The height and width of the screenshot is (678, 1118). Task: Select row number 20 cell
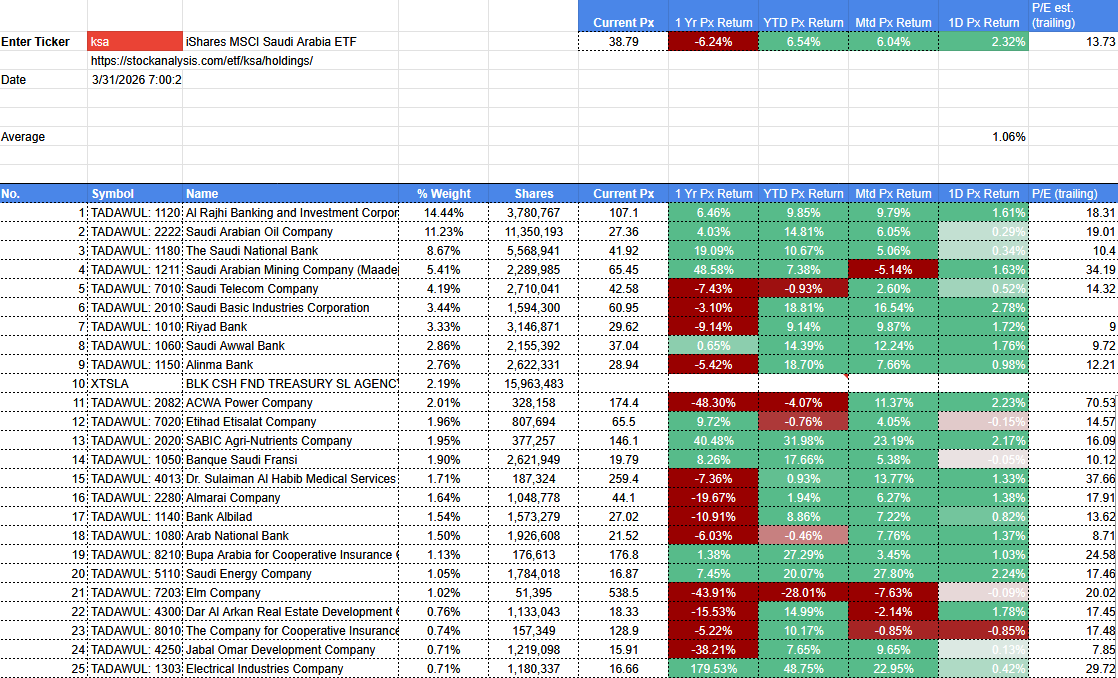tap(43, 574)
